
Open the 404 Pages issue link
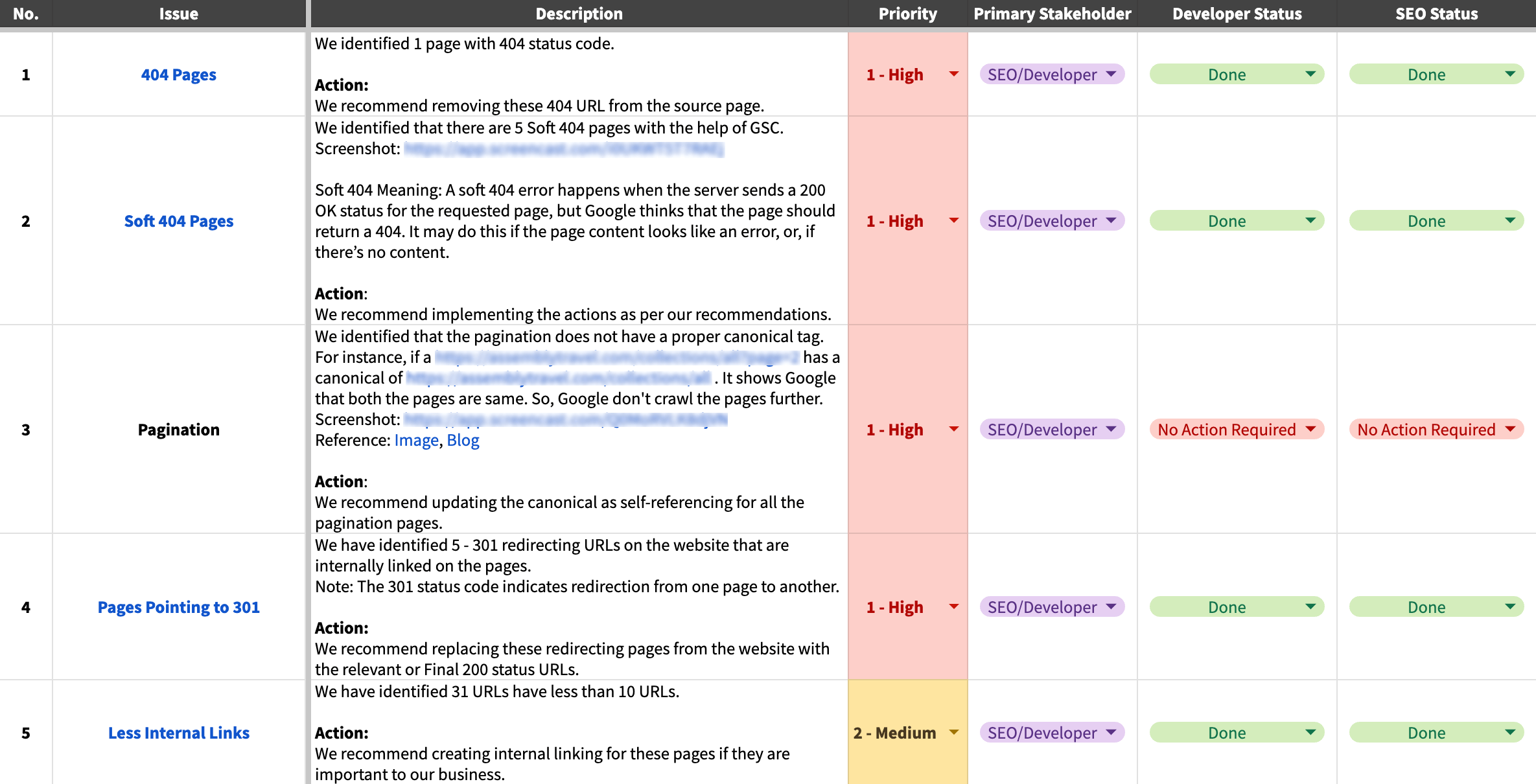[x=178, y=75]
